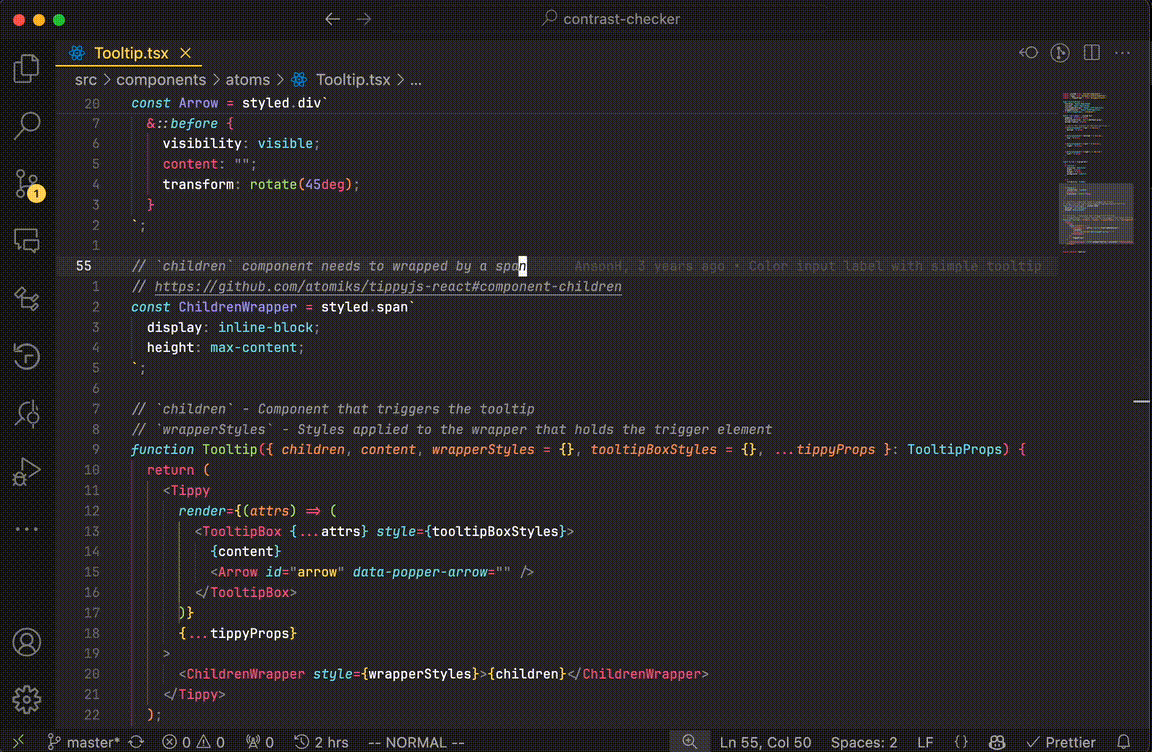Close the Tooltip.tsx tab
The height and width of the screenshot is (752, 1152).
coord(186,53)
